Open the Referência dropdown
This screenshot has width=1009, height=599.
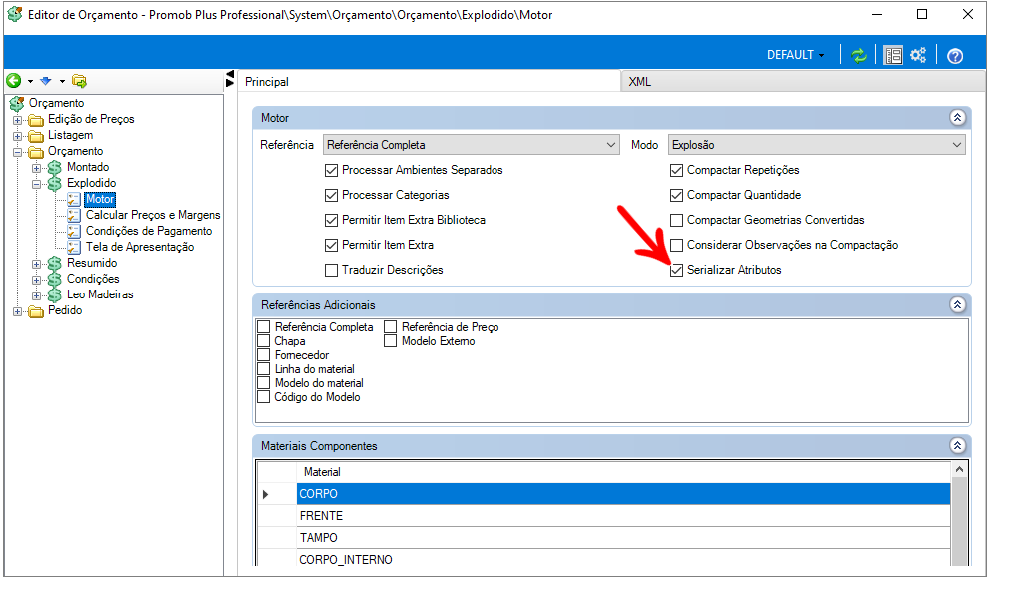pos(471,145)
